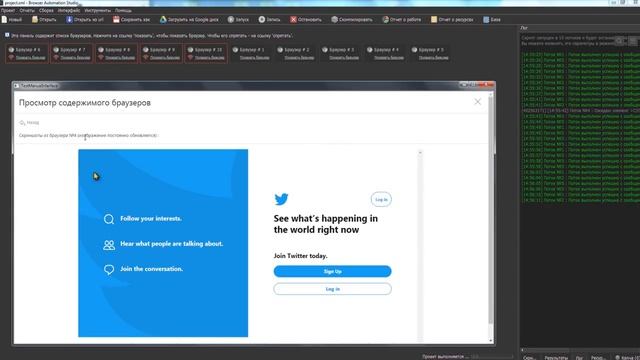
Task: Open the База database tool
Action: (x=492, y=19)
